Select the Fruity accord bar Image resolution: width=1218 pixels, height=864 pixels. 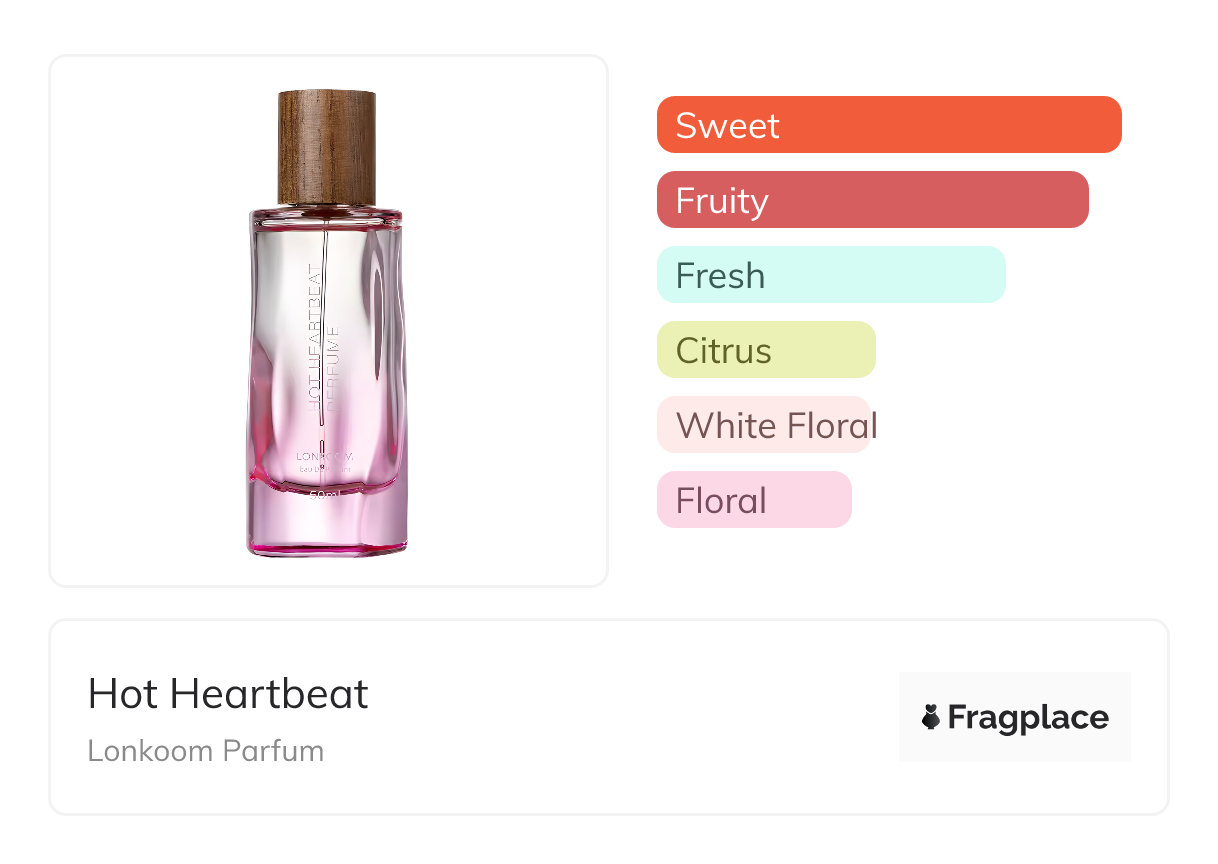coord(872,200)
